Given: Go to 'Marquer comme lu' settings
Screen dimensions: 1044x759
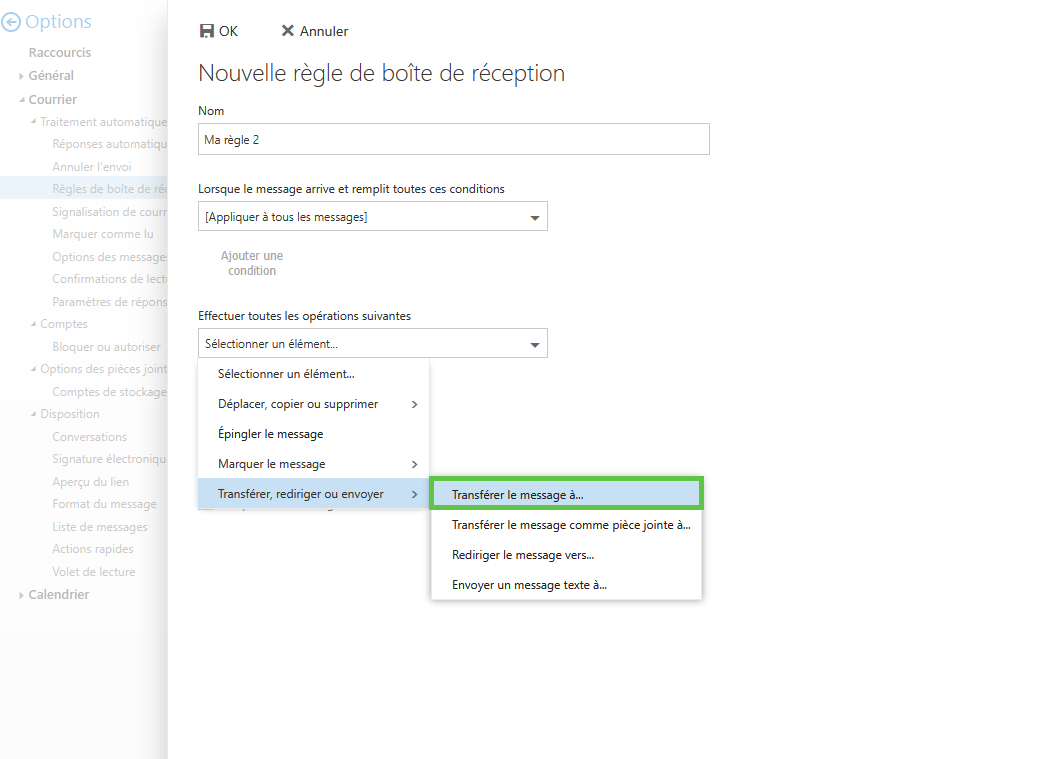Looking at the screenshot, I should [x=103, y=234].
